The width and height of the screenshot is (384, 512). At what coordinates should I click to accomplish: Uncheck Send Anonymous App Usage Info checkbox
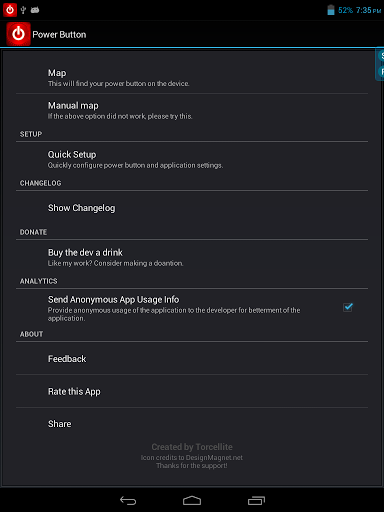[x=348, y=307]
